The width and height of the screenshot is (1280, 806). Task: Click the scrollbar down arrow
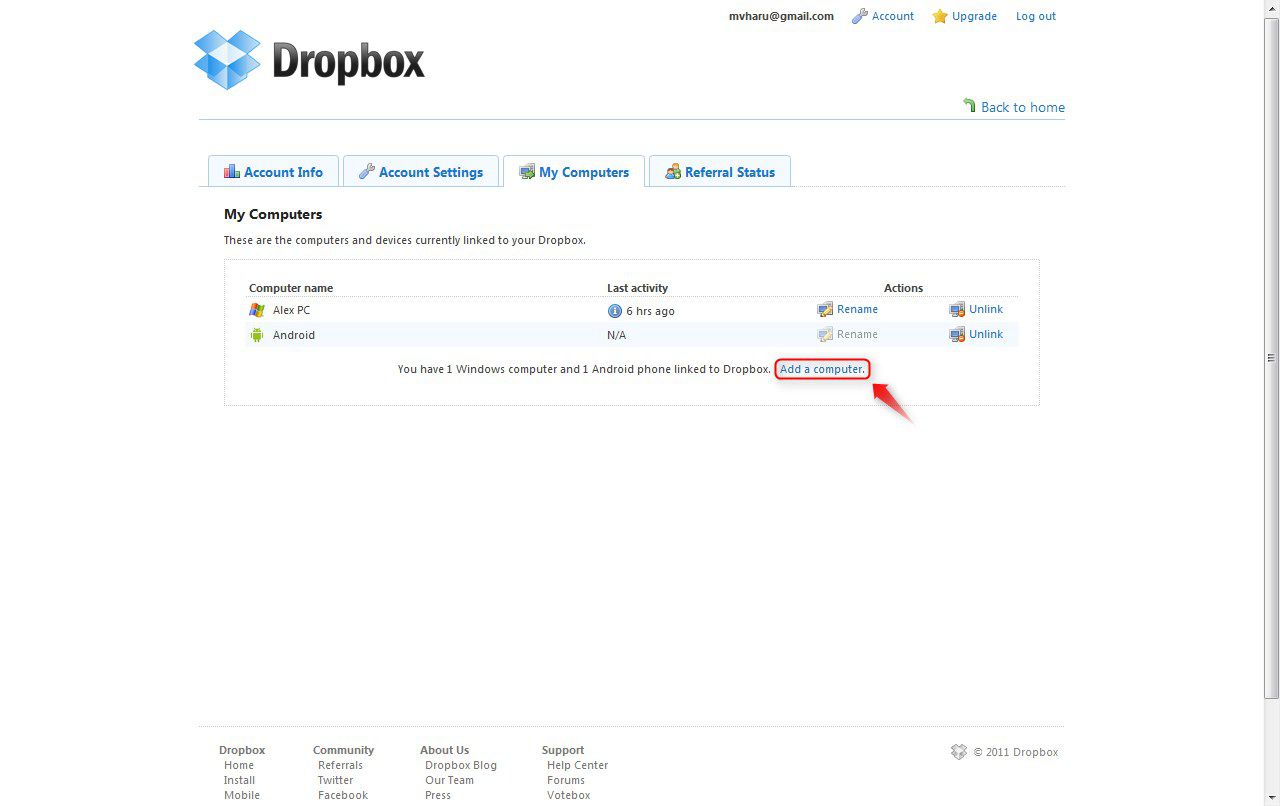pos(1272,797)
